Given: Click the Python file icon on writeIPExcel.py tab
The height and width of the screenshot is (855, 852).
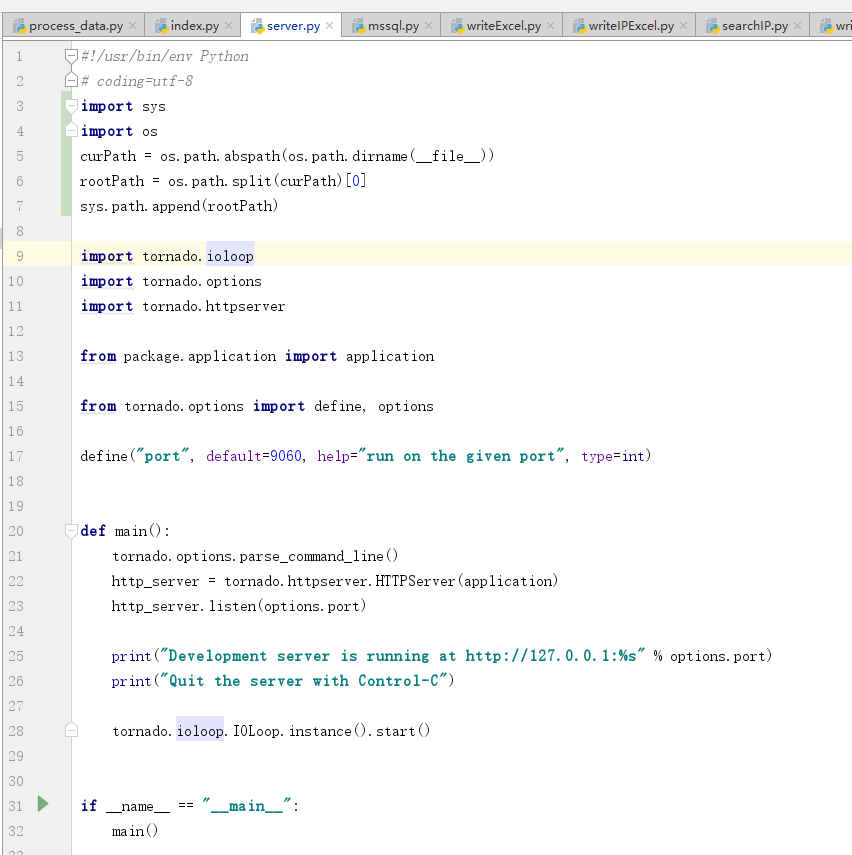Looking at the screenshot, I should (579, 26).
